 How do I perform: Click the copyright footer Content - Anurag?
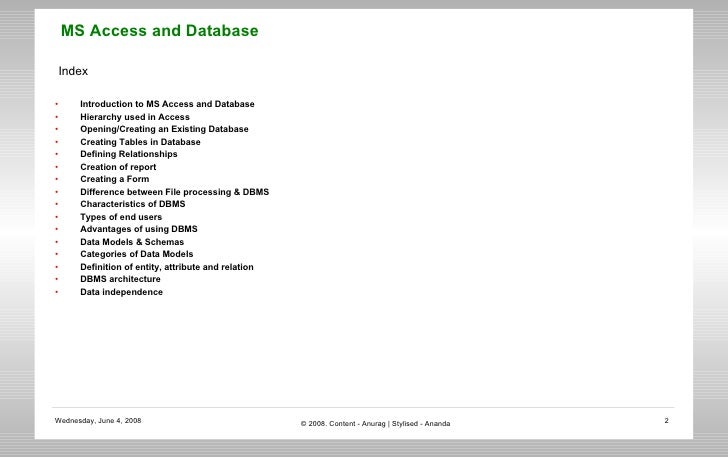pos(375,424)
